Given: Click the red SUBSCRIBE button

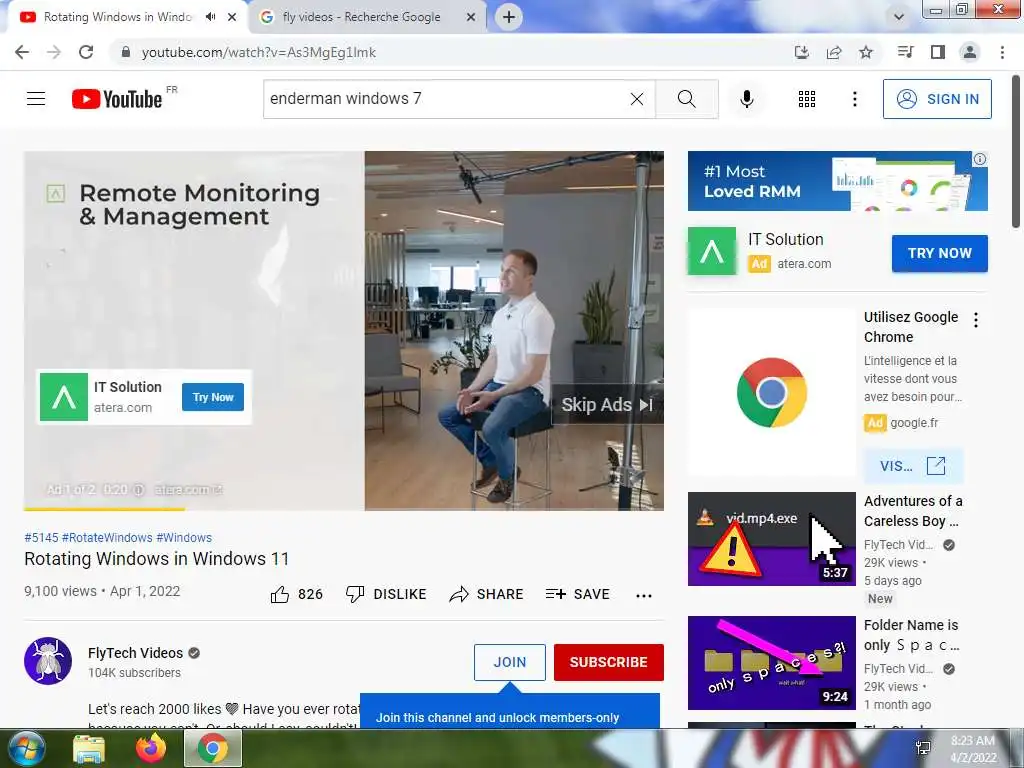Looking at the screenshot, I should coord(609,662).
